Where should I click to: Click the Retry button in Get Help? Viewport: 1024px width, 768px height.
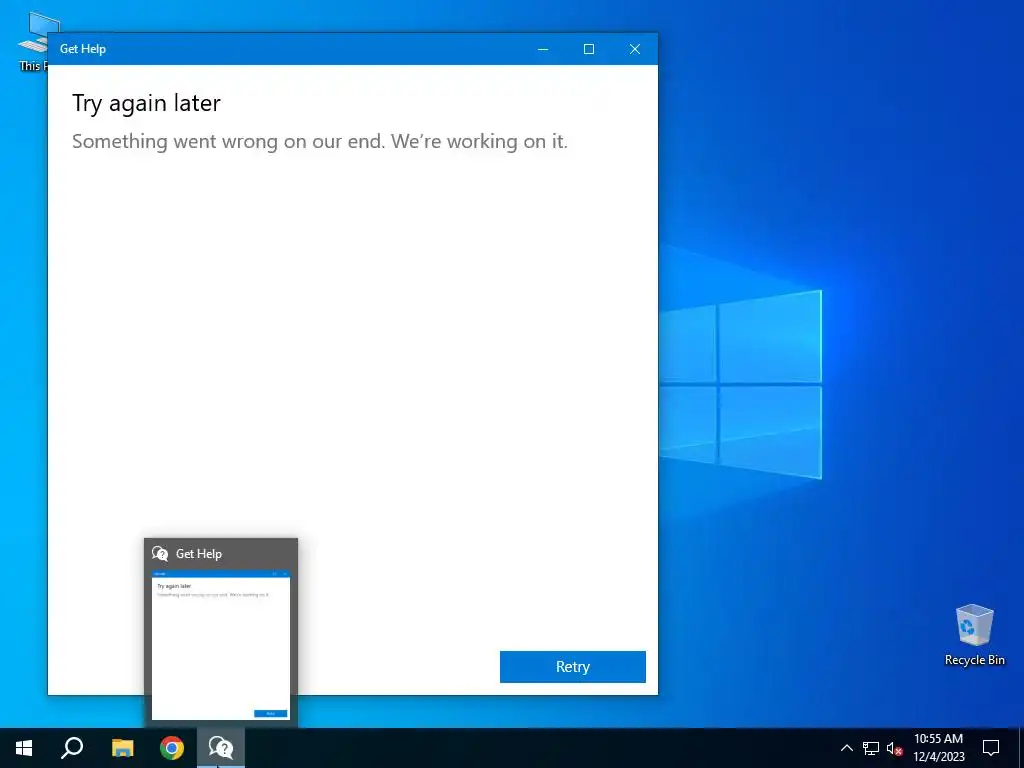tap(573, 667)
